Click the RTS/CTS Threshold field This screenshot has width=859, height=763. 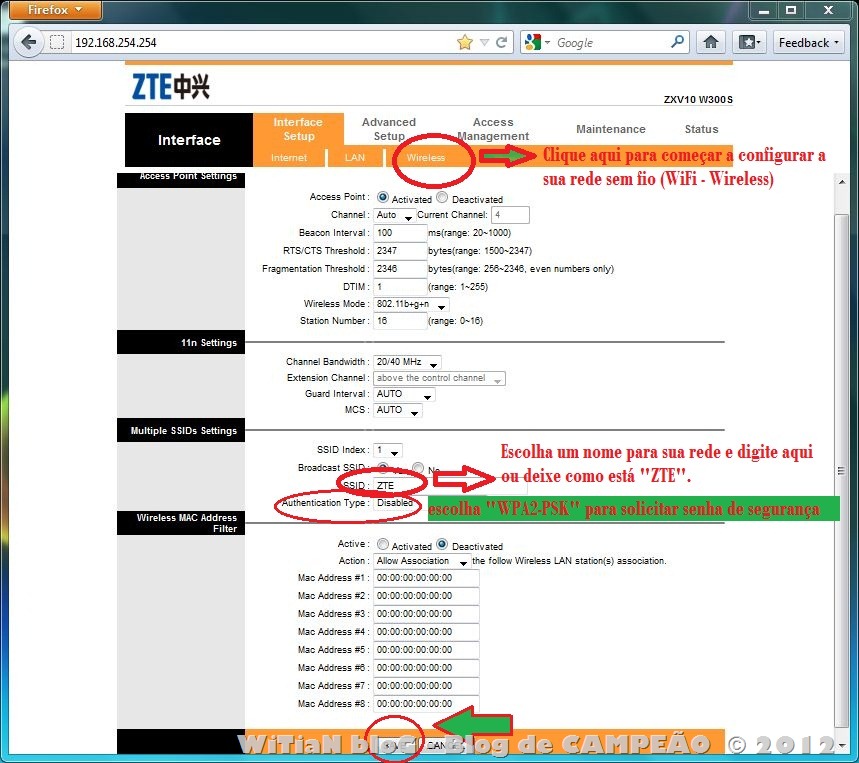click(400, 251)
